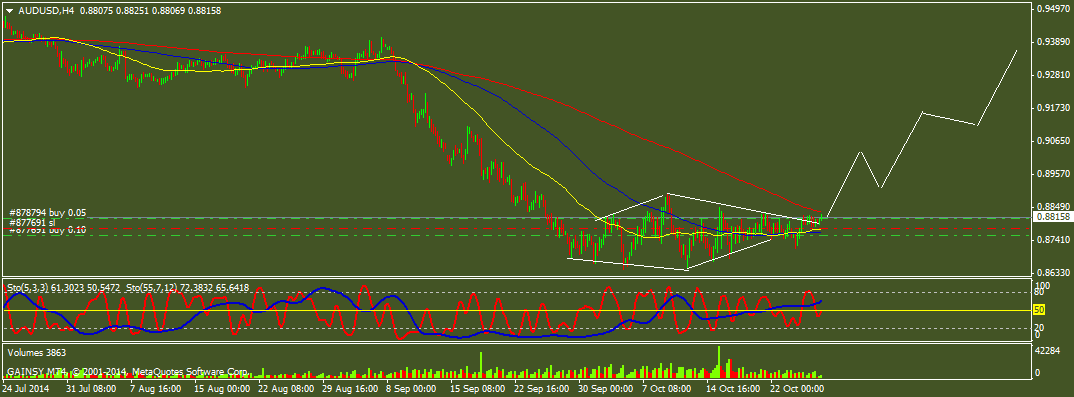
Task: Click the 22 Oct 00:00 time label
Action: click(796, 388)
